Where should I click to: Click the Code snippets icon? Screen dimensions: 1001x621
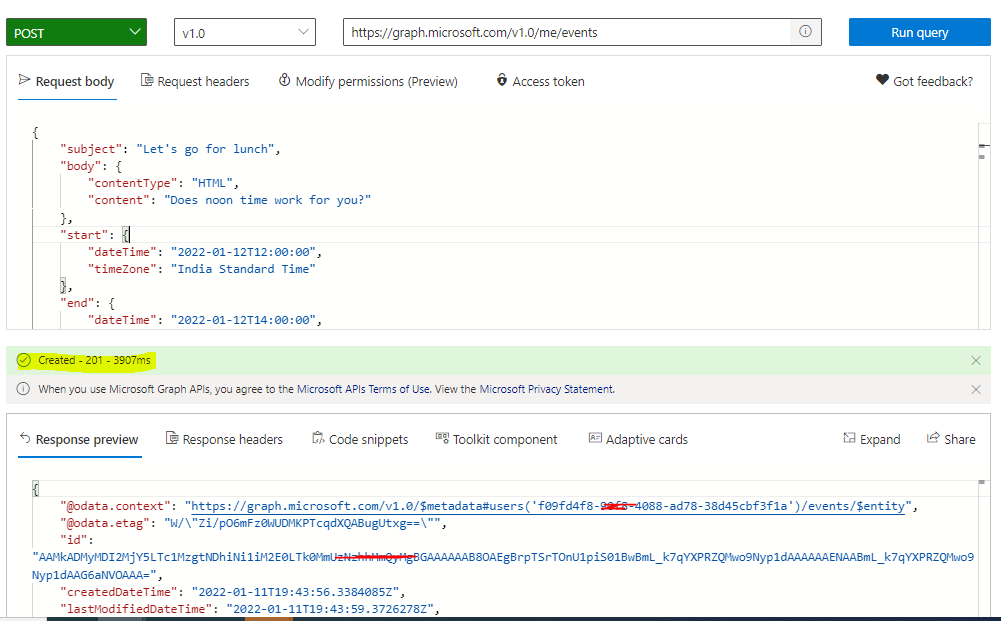click(321, 439)
